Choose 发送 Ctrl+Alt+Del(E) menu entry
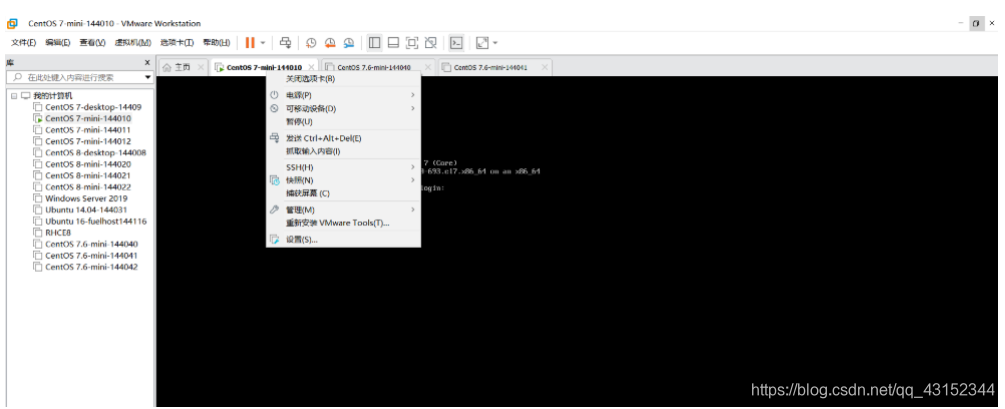Viewport: 1005px width, 409px height. [x=344, y=138]
